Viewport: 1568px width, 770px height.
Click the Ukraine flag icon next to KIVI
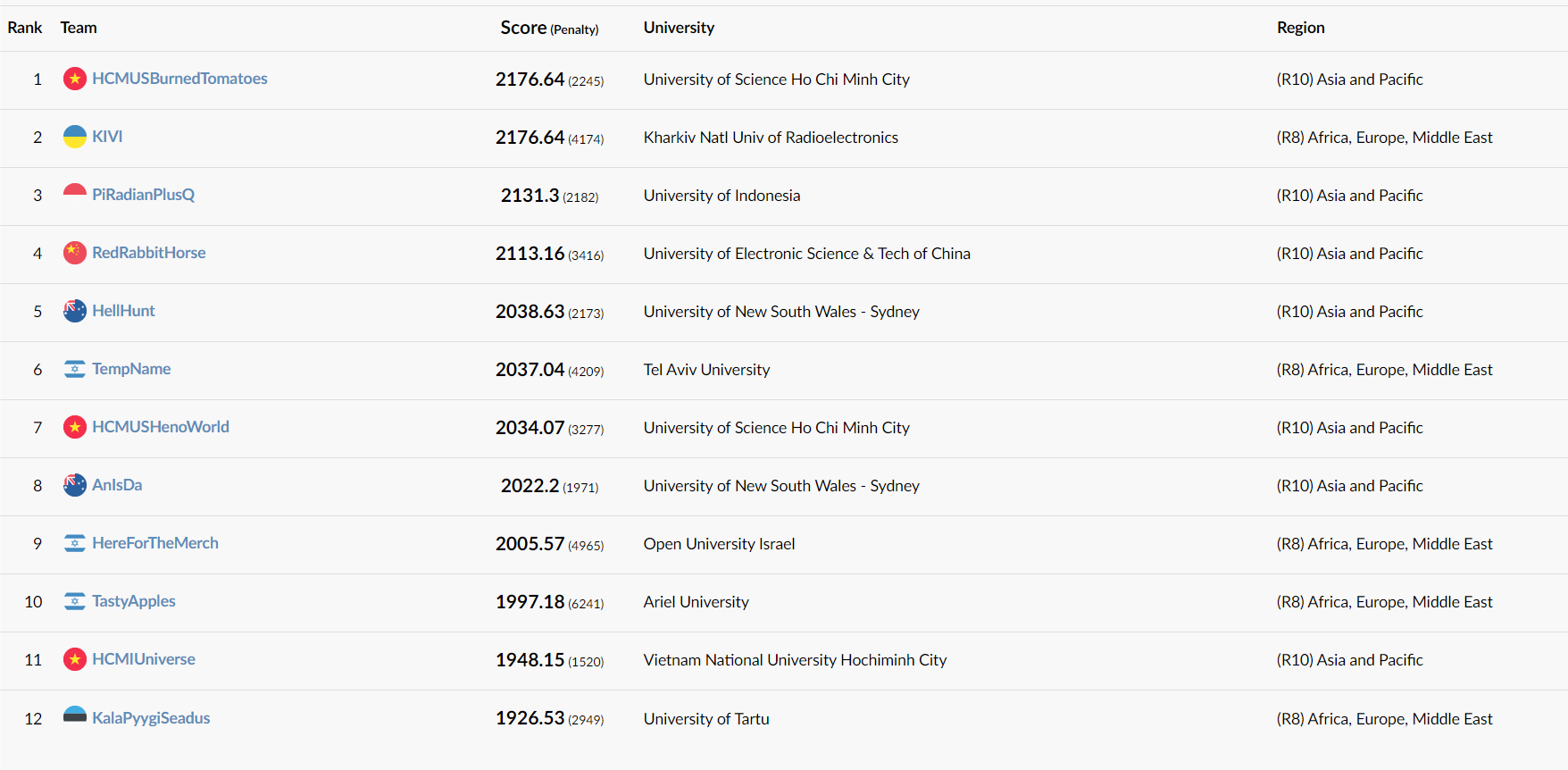click(75, 137)
